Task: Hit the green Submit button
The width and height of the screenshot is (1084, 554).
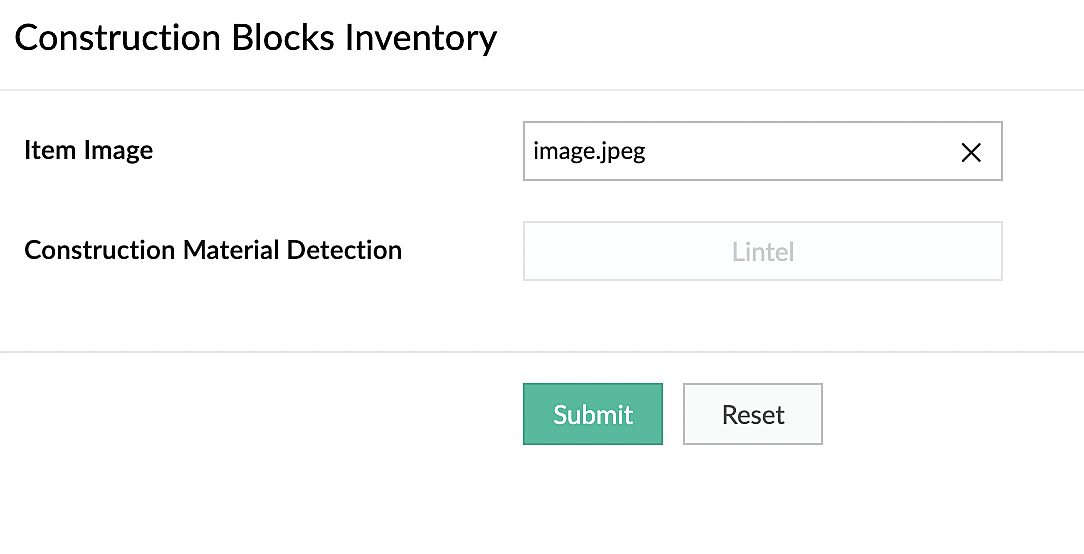Action: (x=592, y=414)
